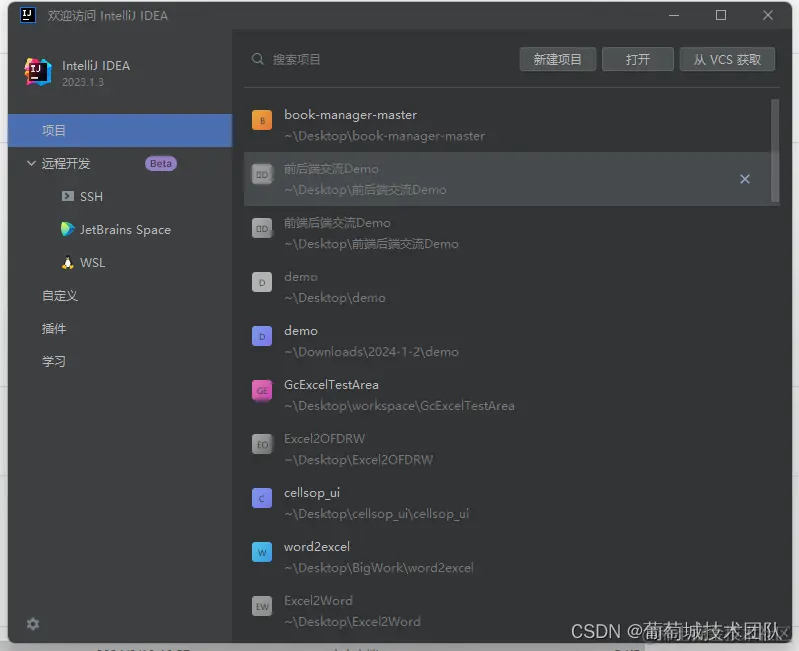Select the 项目 tab in sidebar

120,130
